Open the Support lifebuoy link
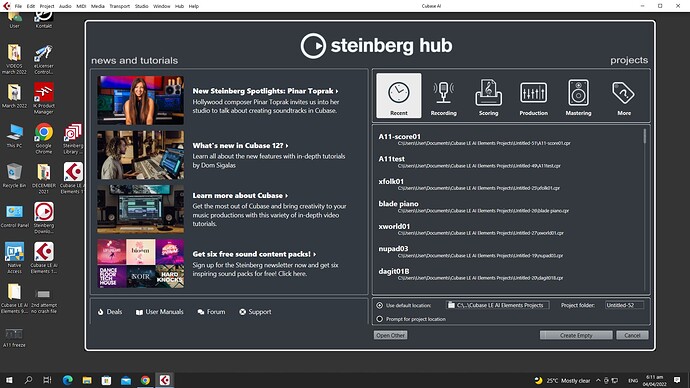690x388 pixels. (255, 311)
